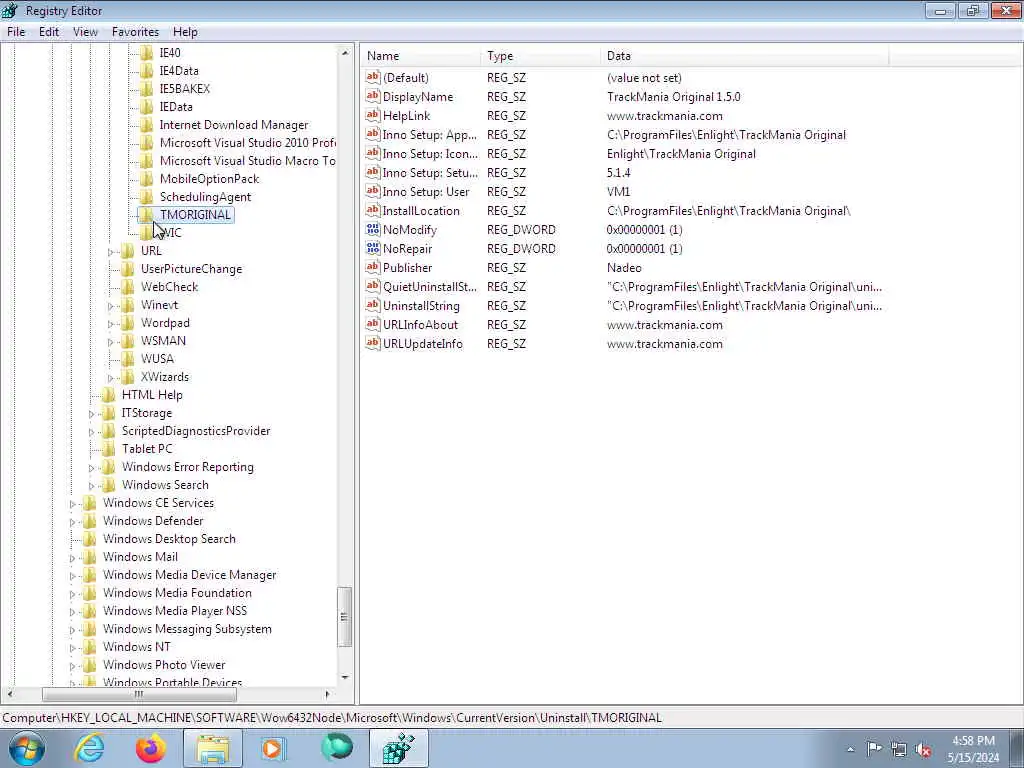Open the Windows Start menu
This screenshot has height=768, width=1024.
click(x=27, y=748)
